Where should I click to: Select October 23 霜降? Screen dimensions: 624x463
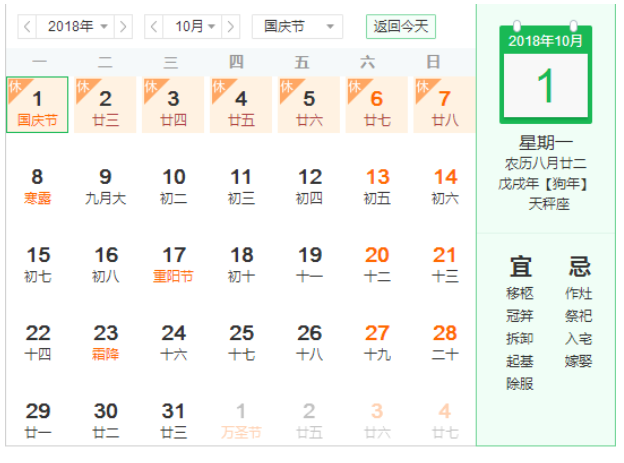coord(105,342)
